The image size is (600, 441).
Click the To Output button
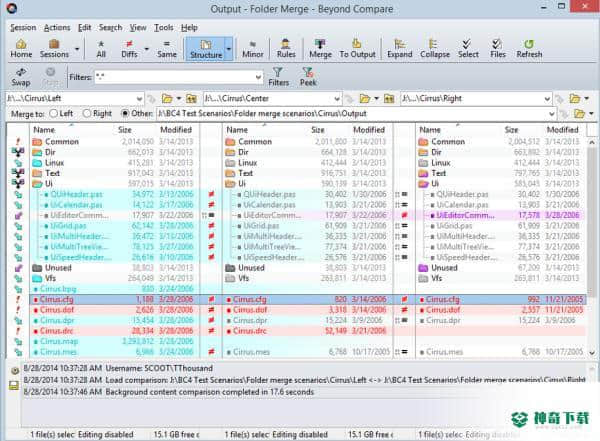357,49
